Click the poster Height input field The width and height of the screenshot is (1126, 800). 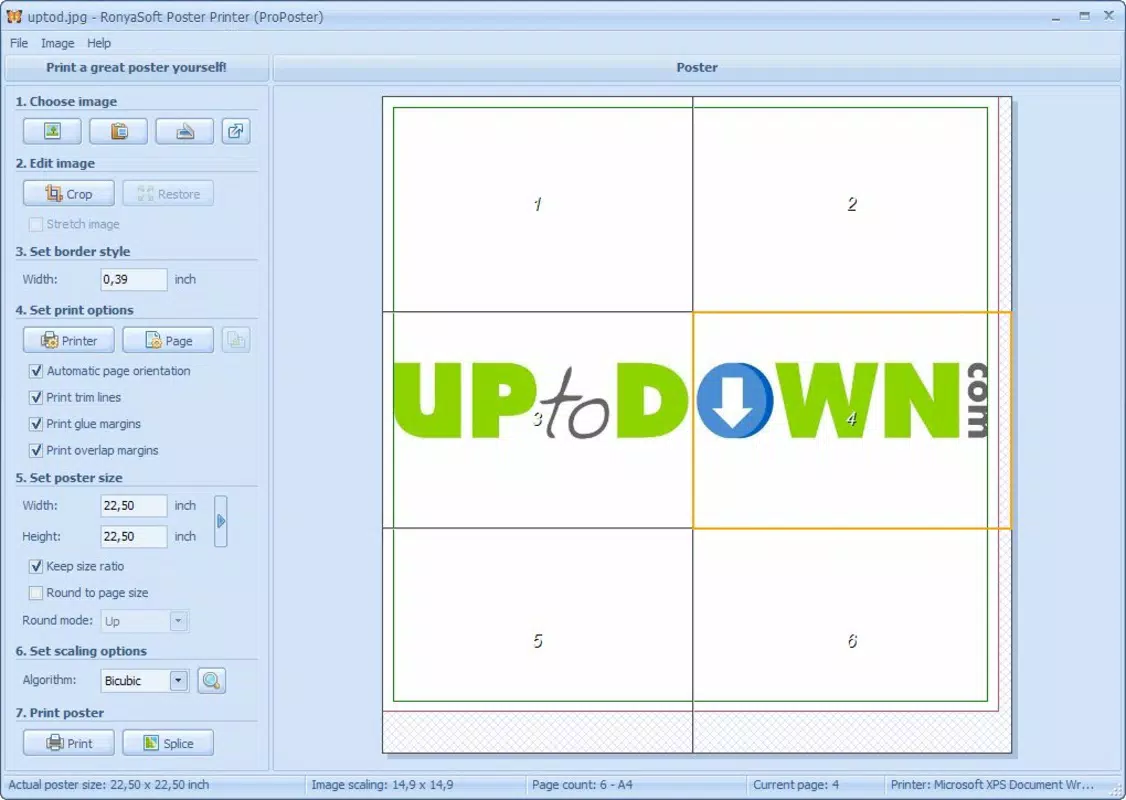point(134,536)
